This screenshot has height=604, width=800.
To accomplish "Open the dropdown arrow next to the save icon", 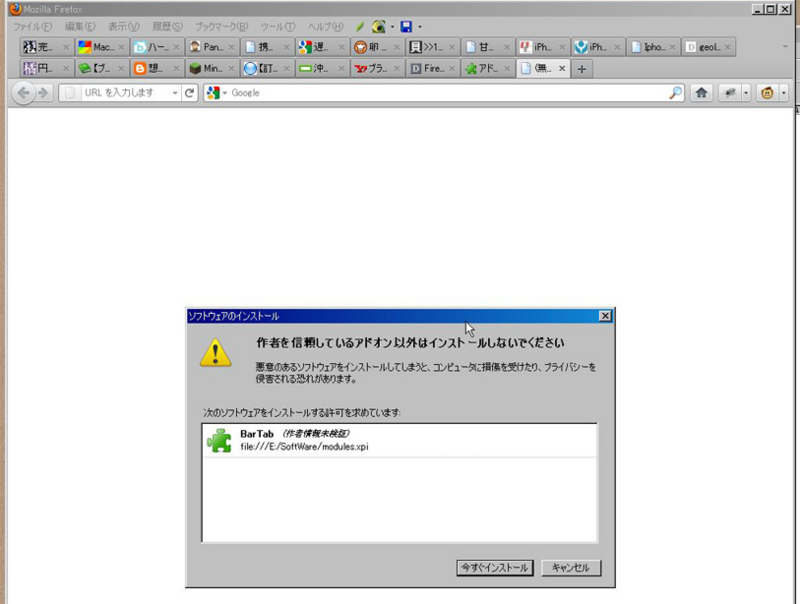I will [421, 27].
